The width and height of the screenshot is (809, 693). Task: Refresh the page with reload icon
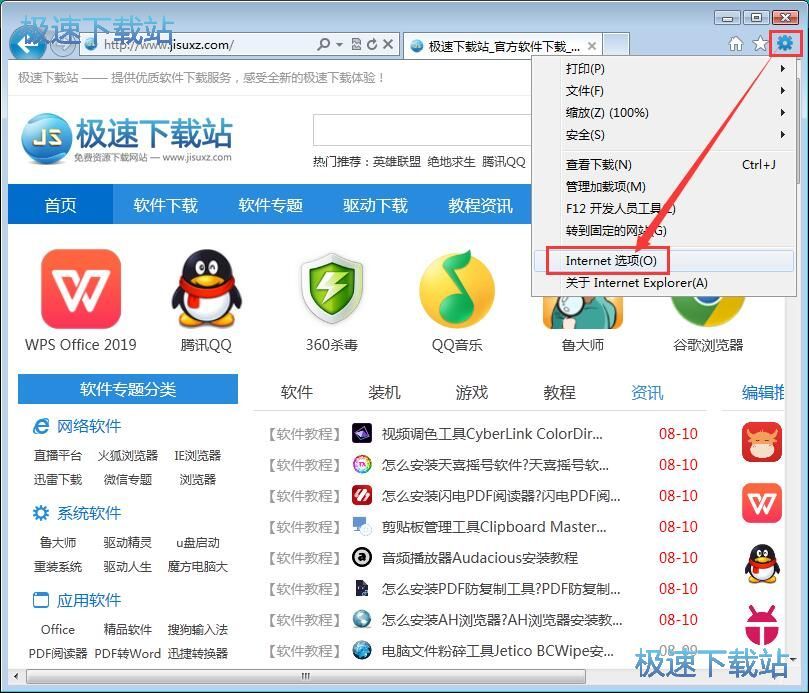tap(372, 45)
